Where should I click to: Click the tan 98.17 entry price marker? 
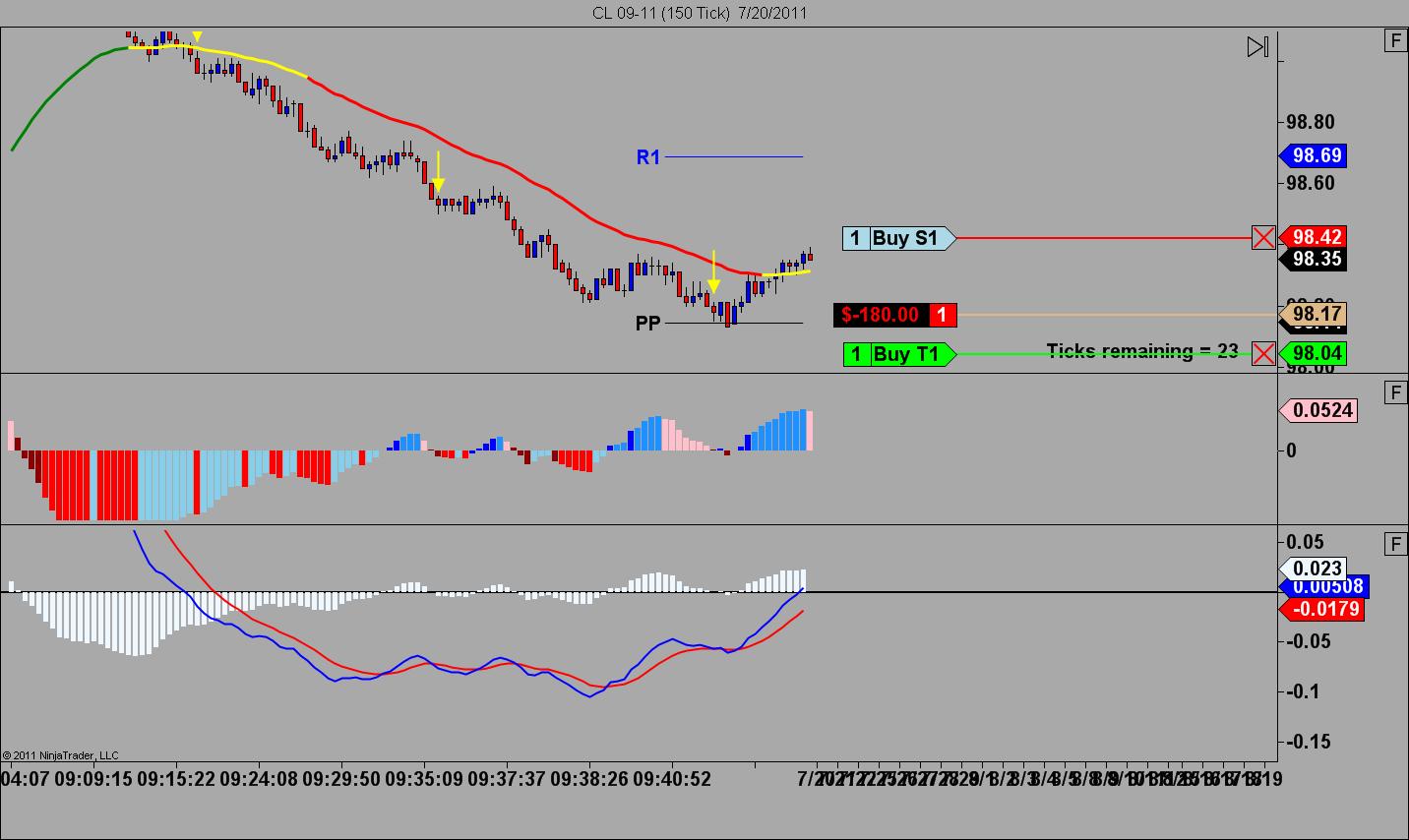click(x=1313, y=315)
